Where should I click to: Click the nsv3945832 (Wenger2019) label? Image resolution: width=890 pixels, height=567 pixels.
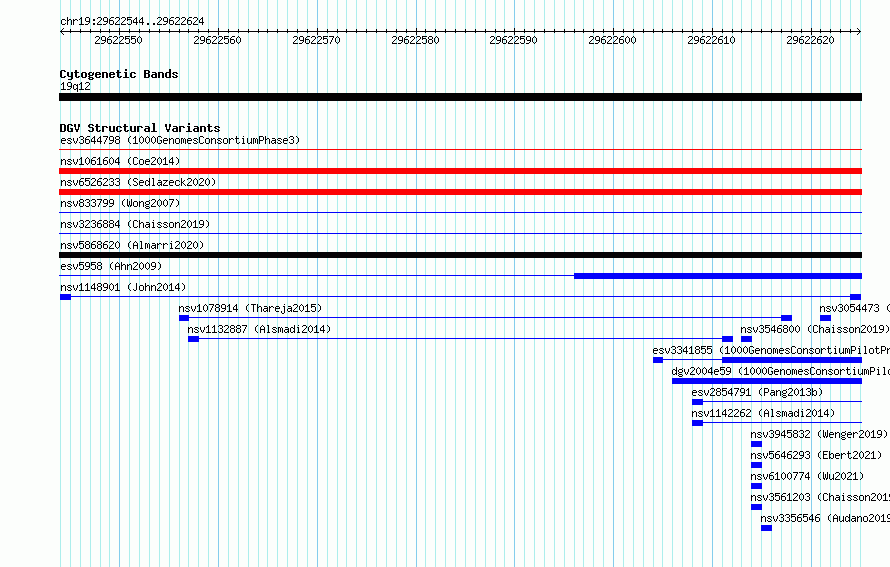(819, 434)
